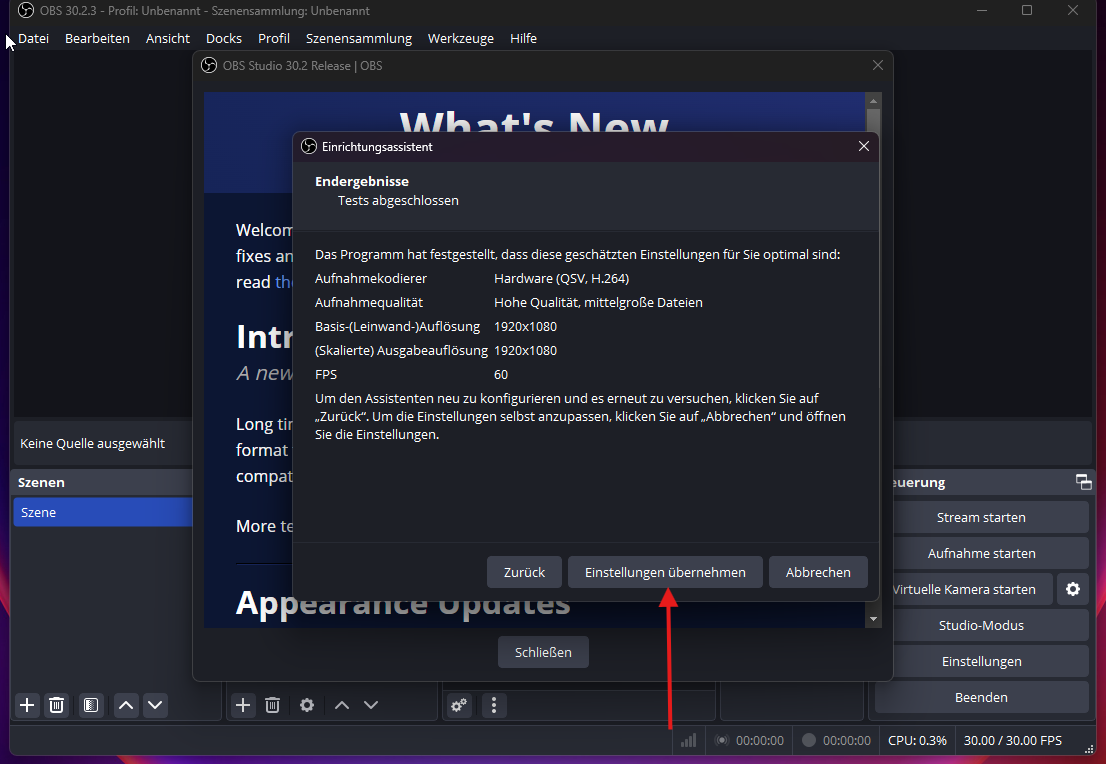Click the OBS logo in the Einrichtungsassistent title
The width and height of the screenshot is (1106, 764).
pyautogui.click(x=309, y=146)
